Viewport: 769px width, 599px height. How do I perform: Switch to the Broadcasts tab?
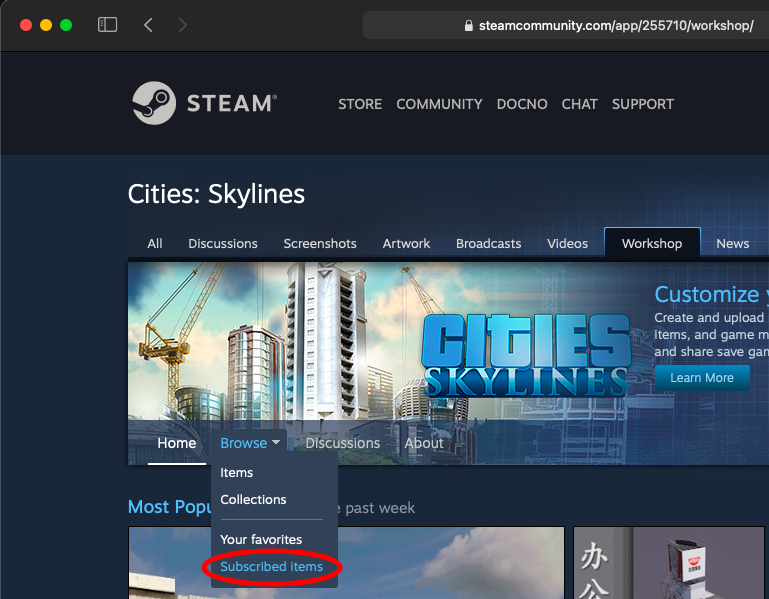pos(488,243)
